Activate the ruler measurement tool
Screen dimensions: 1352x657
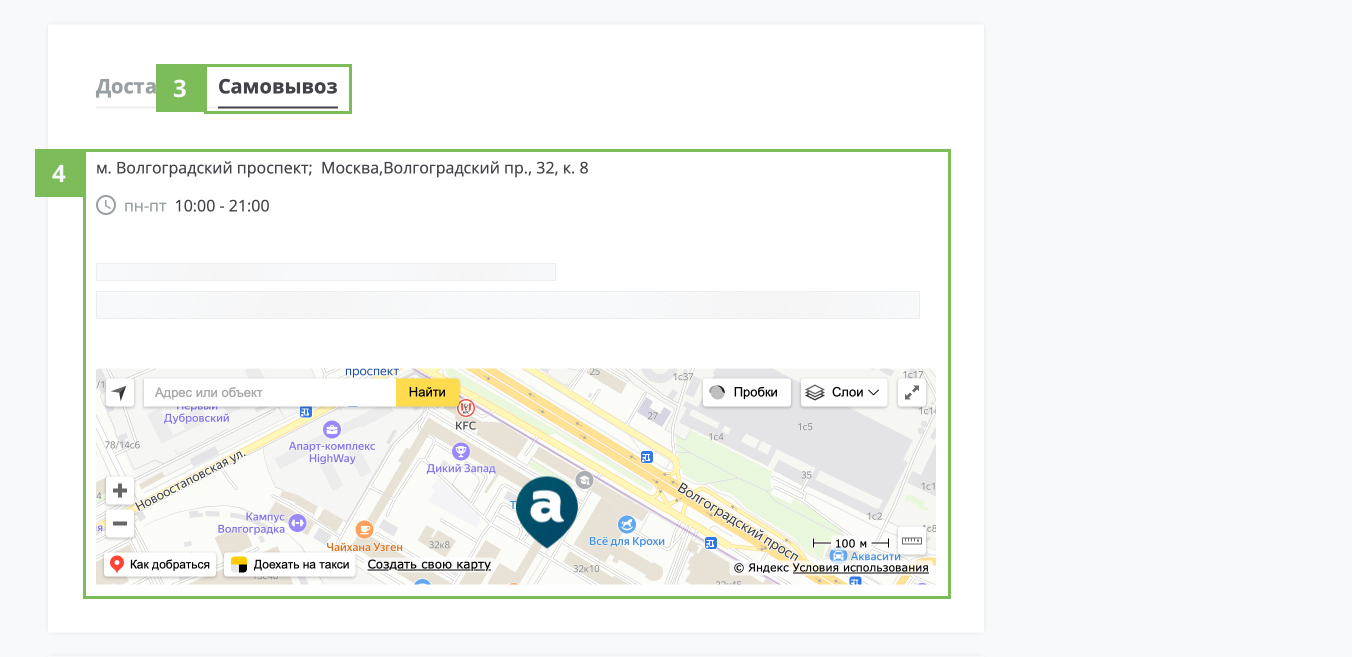[911, 540]
